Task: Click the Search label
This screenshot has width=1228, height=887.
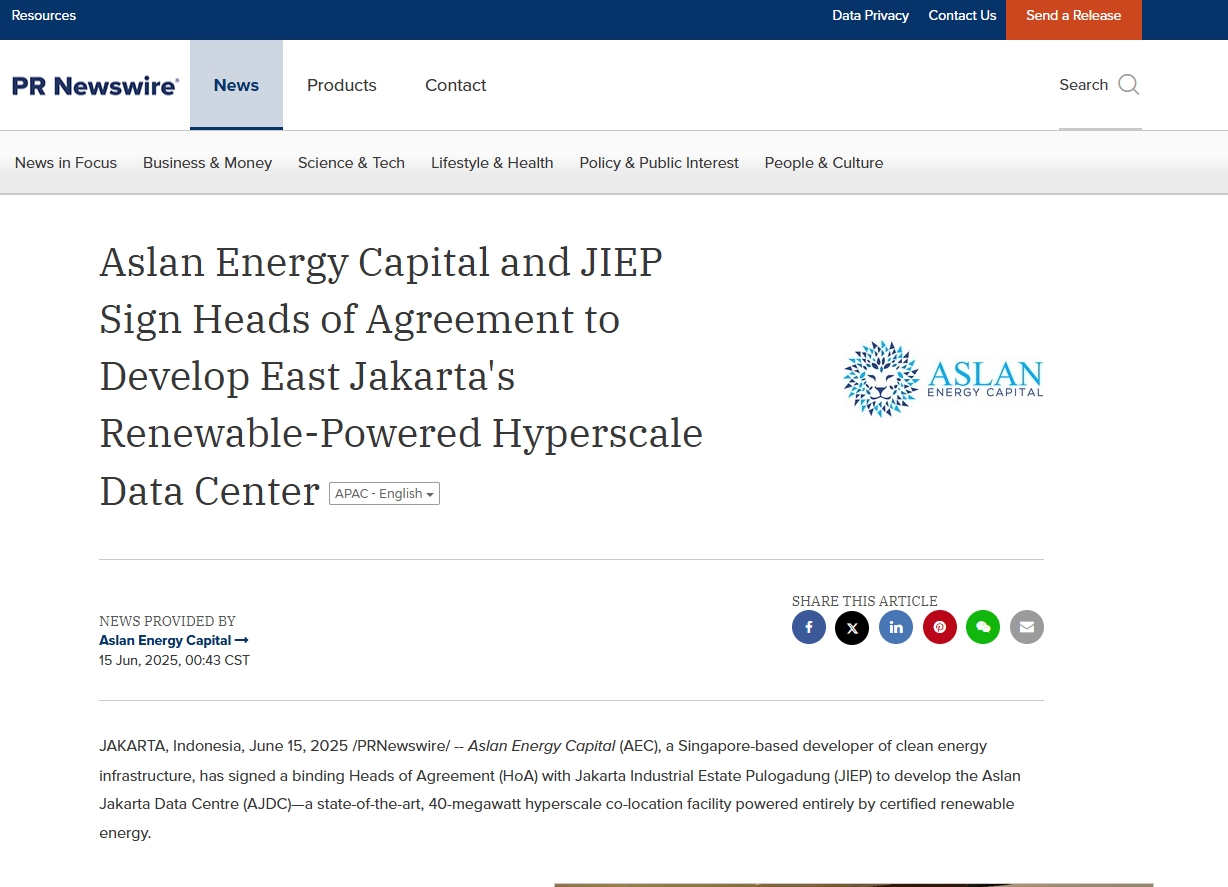Action: click(1084, 85)
